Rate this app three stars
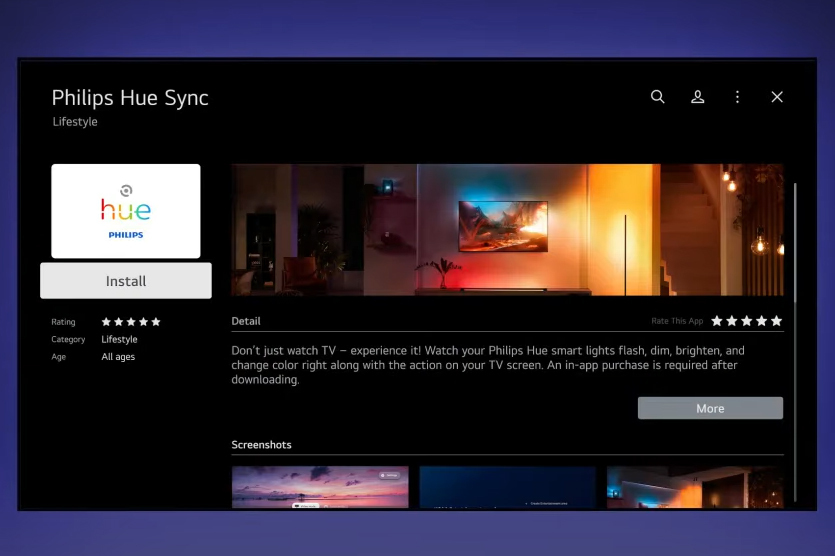Viewport: 835px width, 556px height. coord(747,321)
